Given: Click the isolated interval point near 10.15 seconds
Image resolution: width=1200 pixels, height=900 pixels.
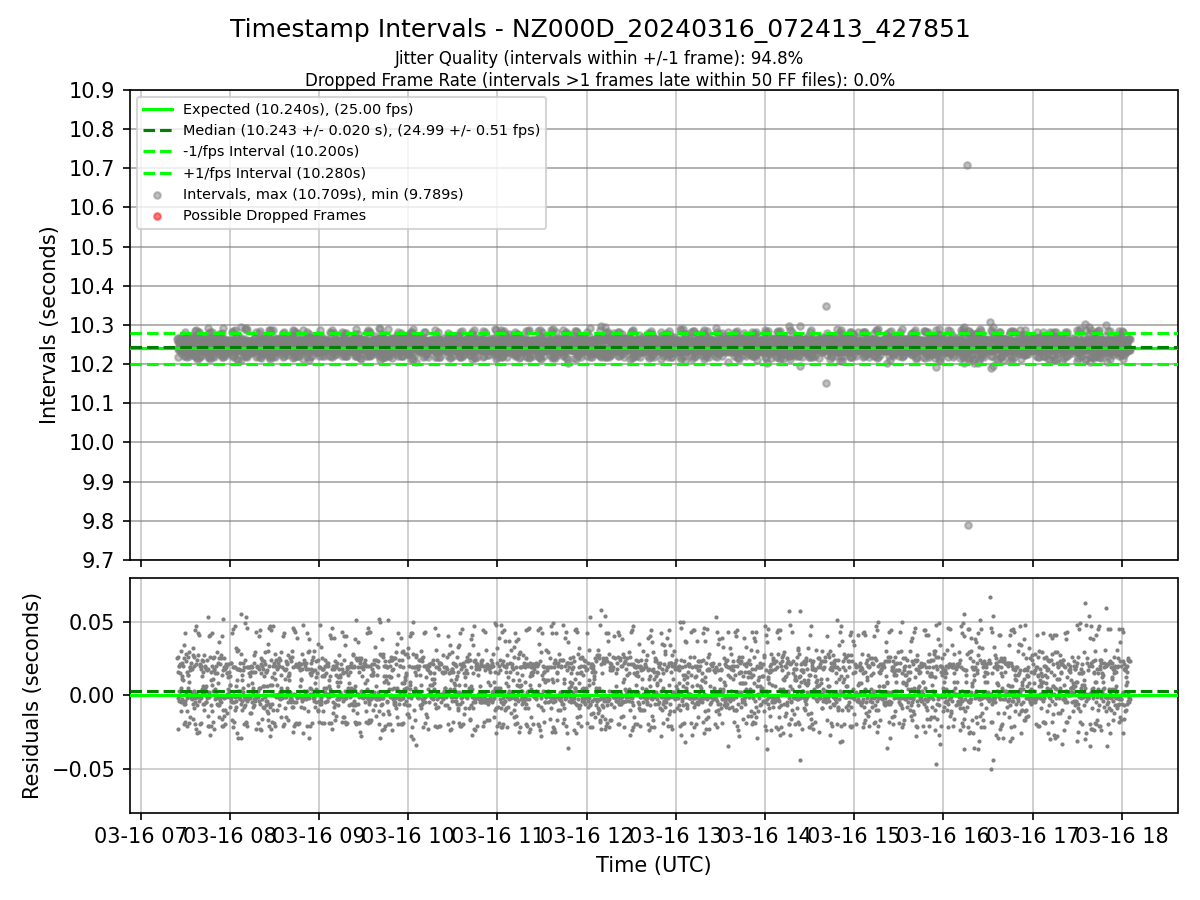Looking at the screenshot, I should click(x=826, y=383).
